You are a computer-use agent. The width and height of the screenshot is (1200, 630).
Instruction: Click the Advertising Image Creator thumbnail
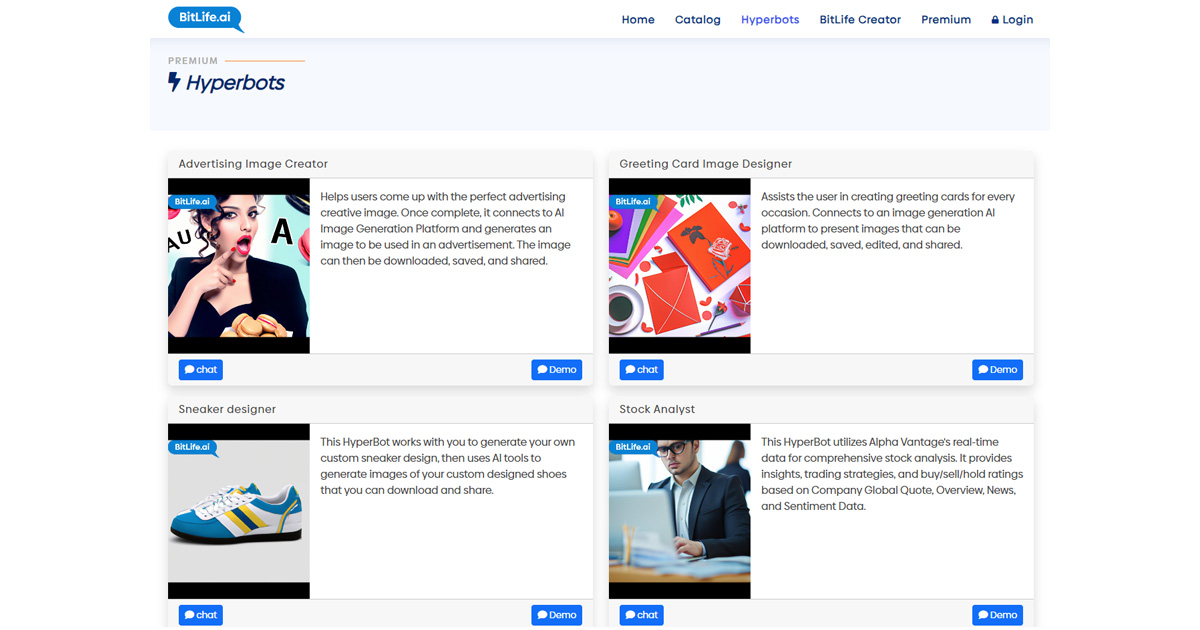tap(239, 266)
